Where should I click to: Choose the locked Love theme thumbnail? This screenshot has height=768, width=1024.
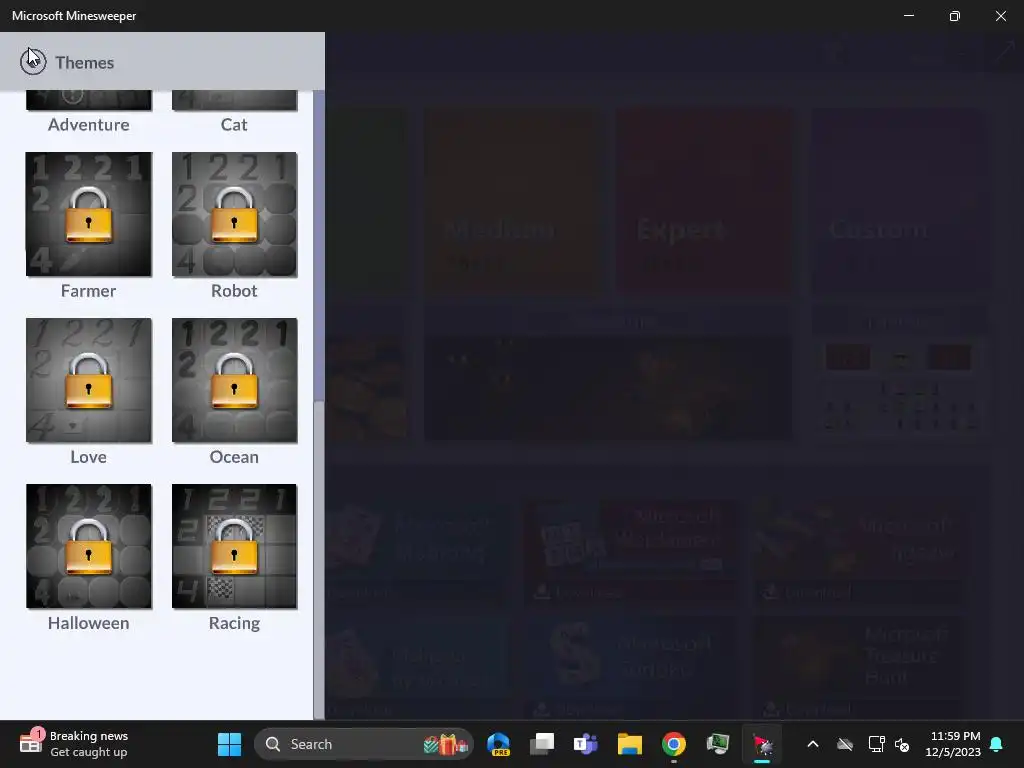[x=89, y=380]
